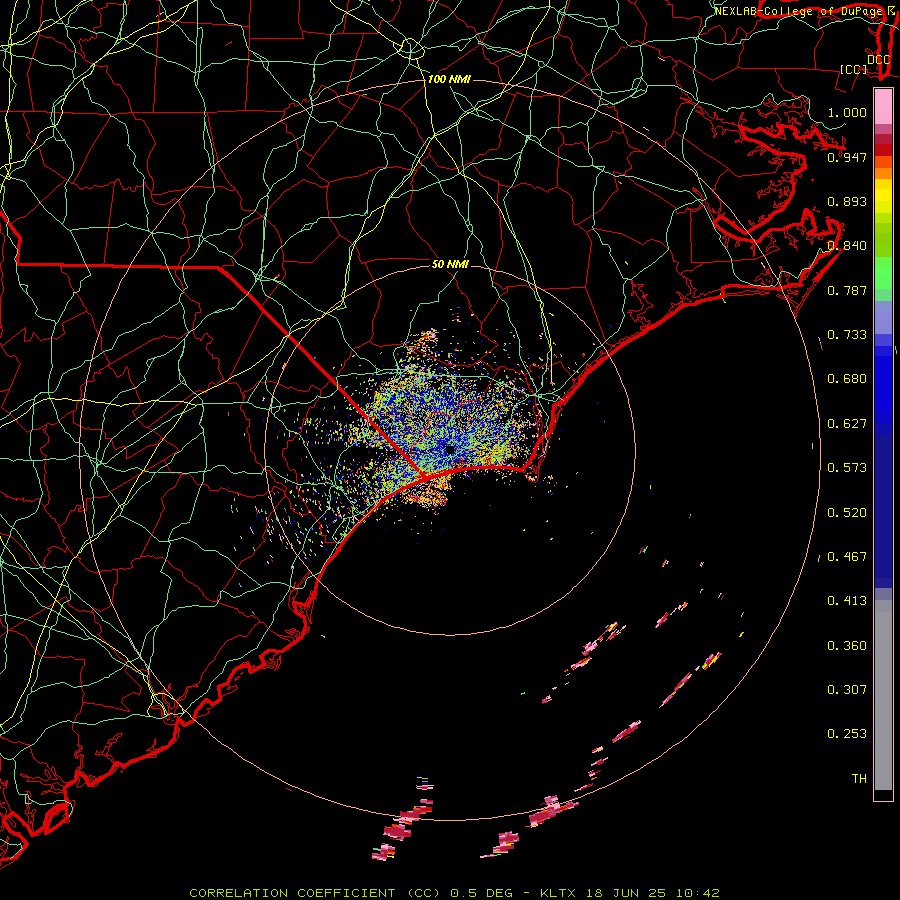The height and width of the screenshot is (900, 900).
Task: Click the TH threshold legend label
Action: pos(859,779)
